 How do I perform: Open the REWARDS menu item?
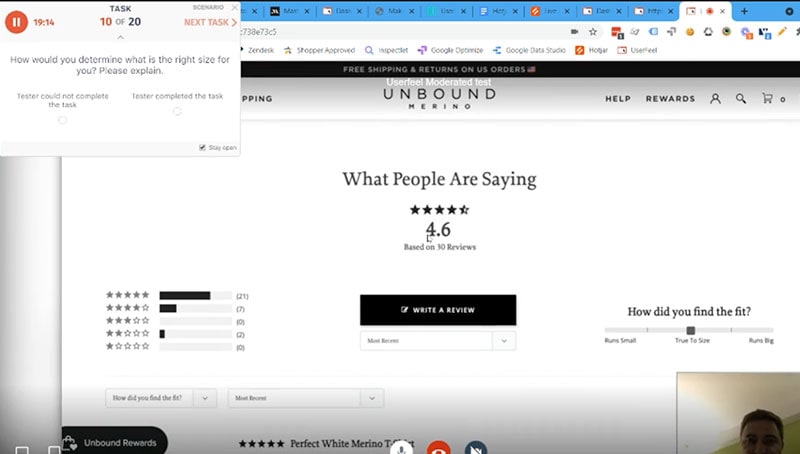click(670, 99)
